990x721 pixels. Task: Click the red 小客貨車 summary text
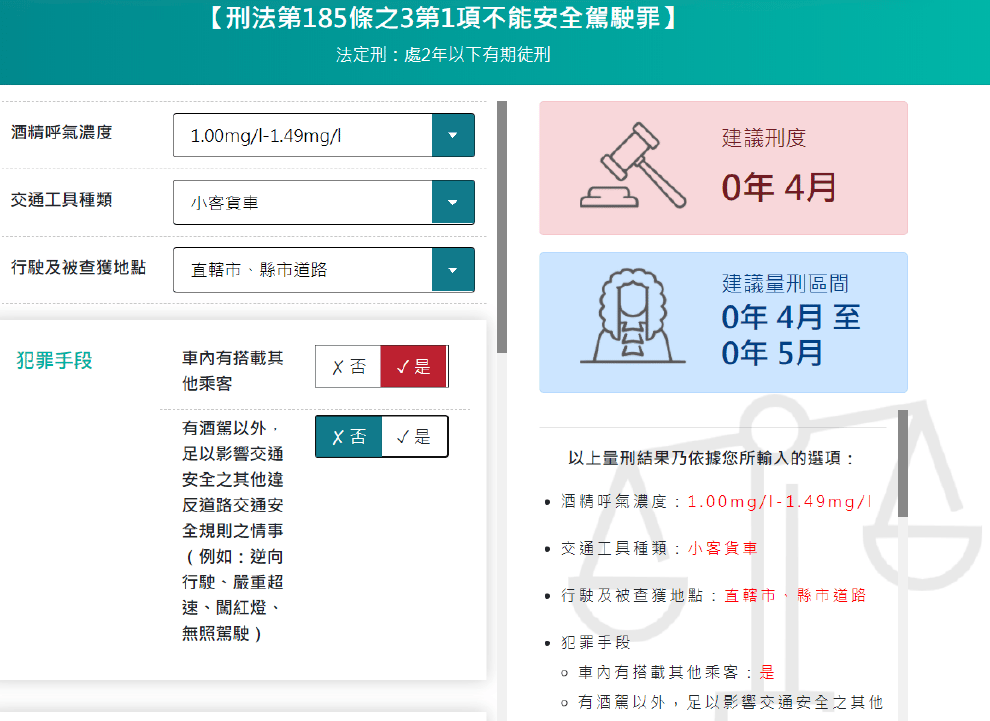pyautogui.click(x=723, y=548)
